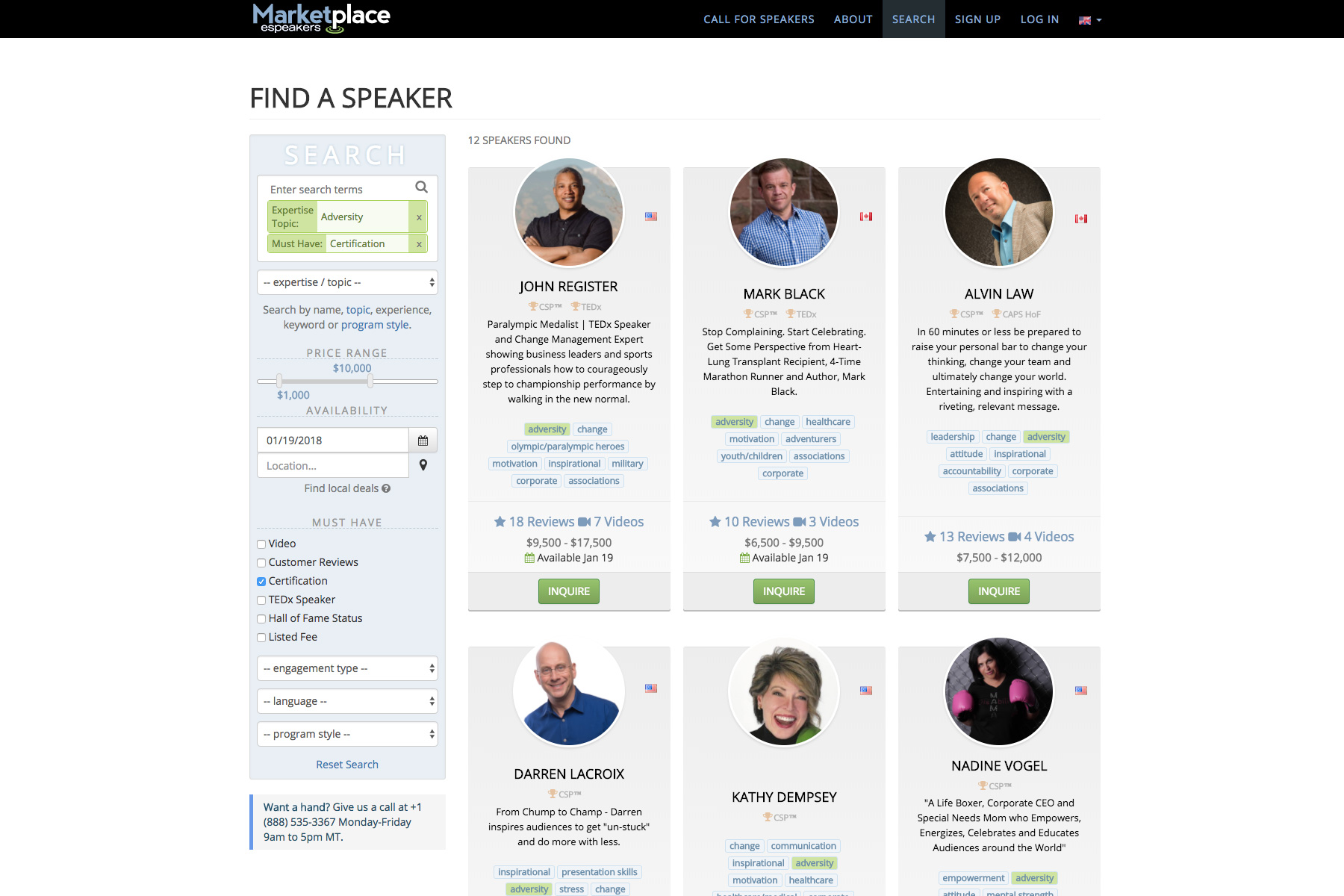Image resolution: width=1344 pixels, height=896 pixels.
Task: Uncheck the Certification checkbox
Action: tap(261, 582)
